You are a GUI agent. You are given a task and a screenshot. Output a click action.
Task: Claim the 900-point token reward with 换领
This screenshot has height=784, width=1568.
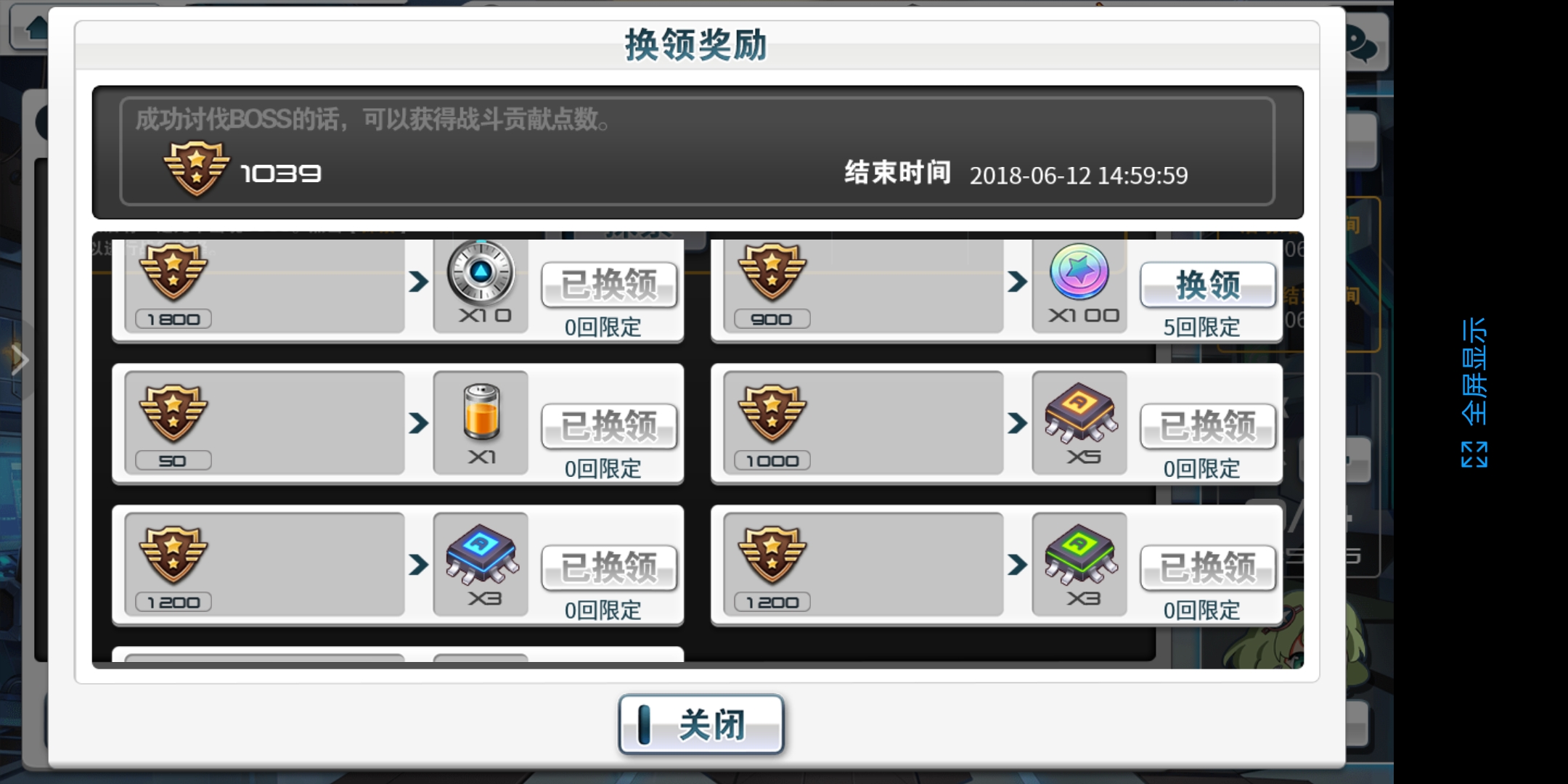1207,285
